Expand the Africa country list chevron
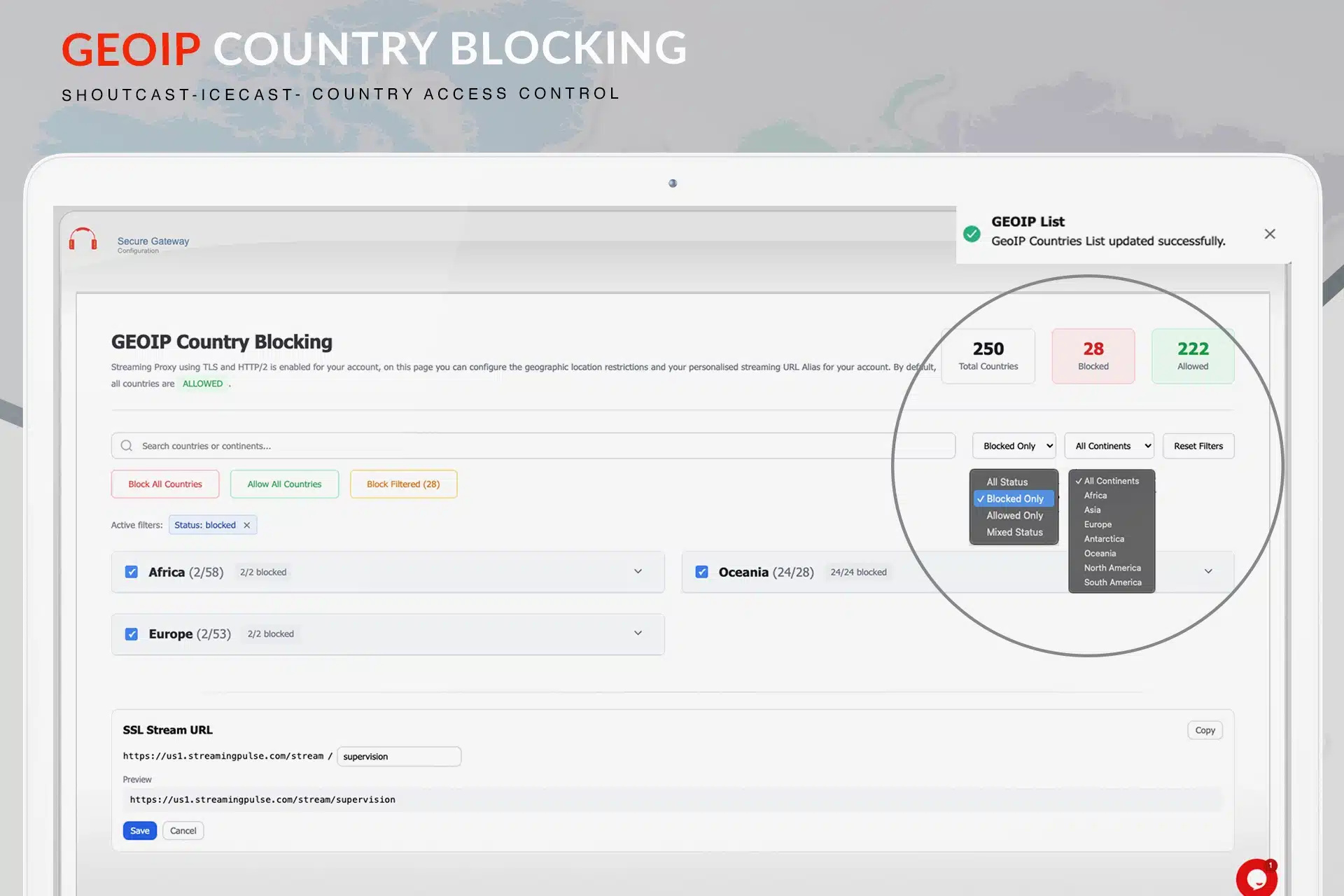The width and height of the screenshot is (1344, 896). tap(638, 571)
